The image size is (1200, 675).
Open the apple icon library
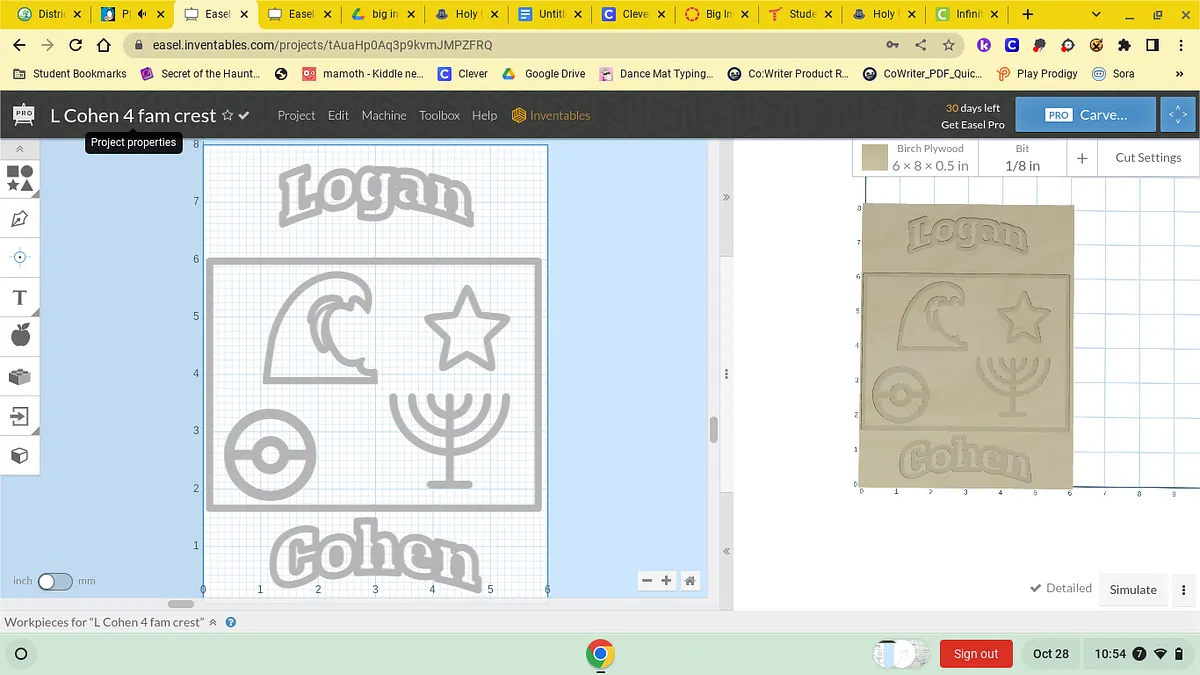20,335
